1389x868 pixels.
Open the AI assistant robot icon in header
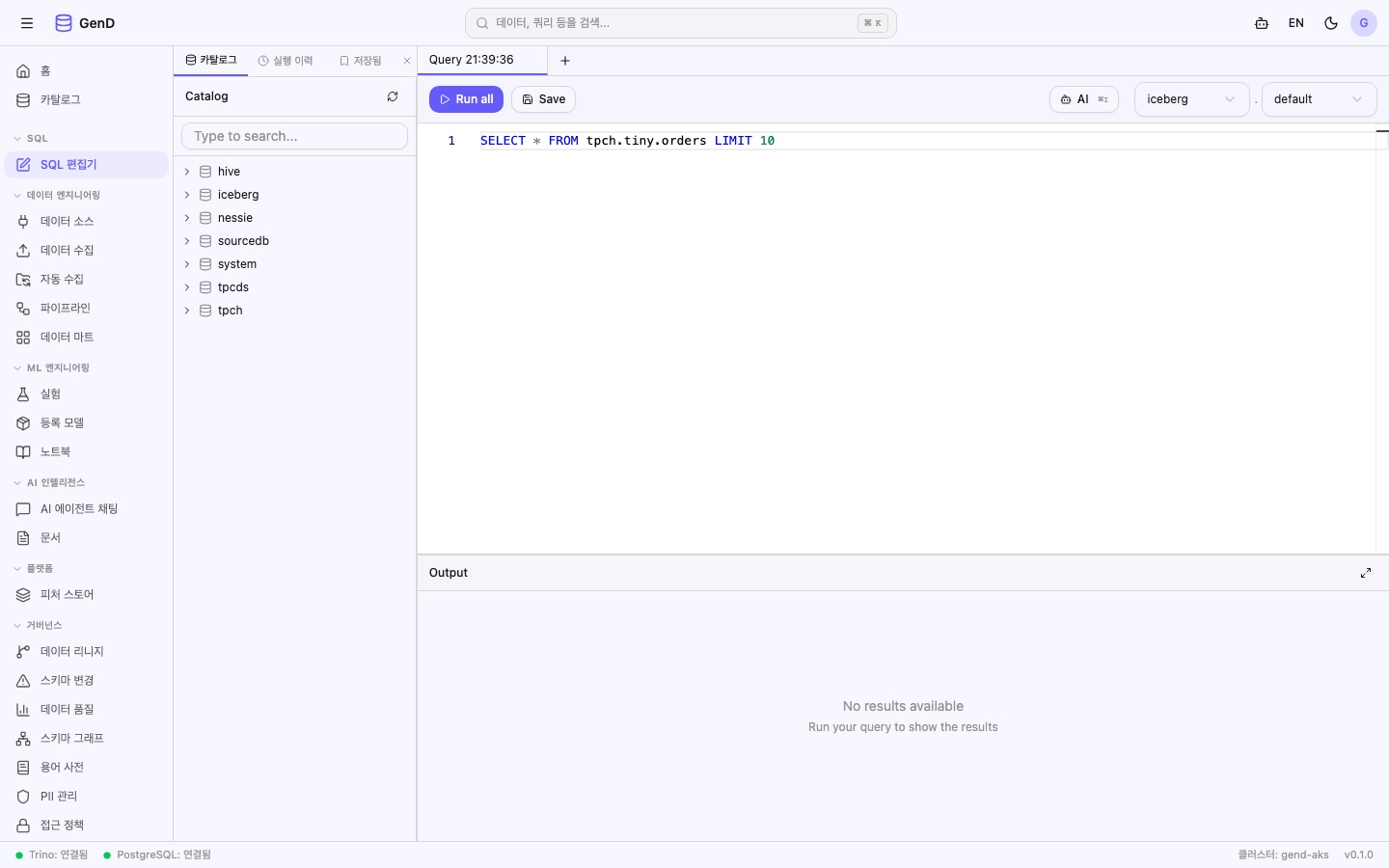tap(1262, 23)
